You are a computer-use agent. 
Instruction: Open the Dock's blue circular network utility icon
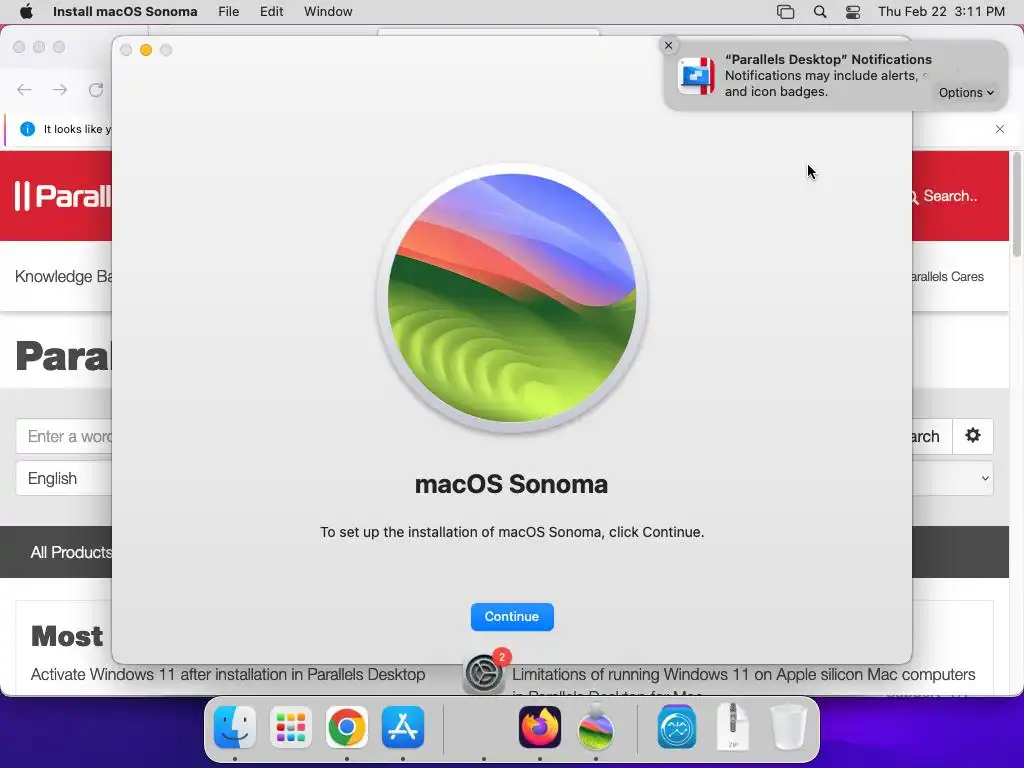tap(677, 727)
